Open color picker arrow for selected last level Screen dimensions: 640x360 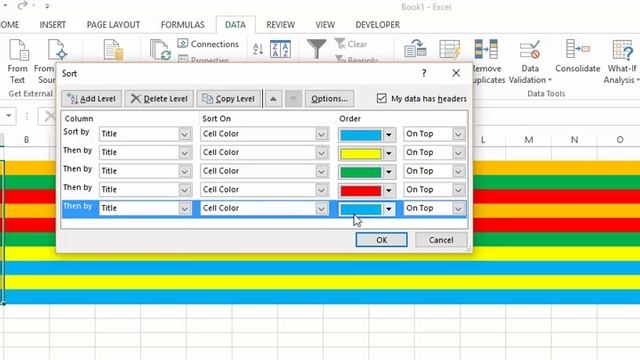389,209
